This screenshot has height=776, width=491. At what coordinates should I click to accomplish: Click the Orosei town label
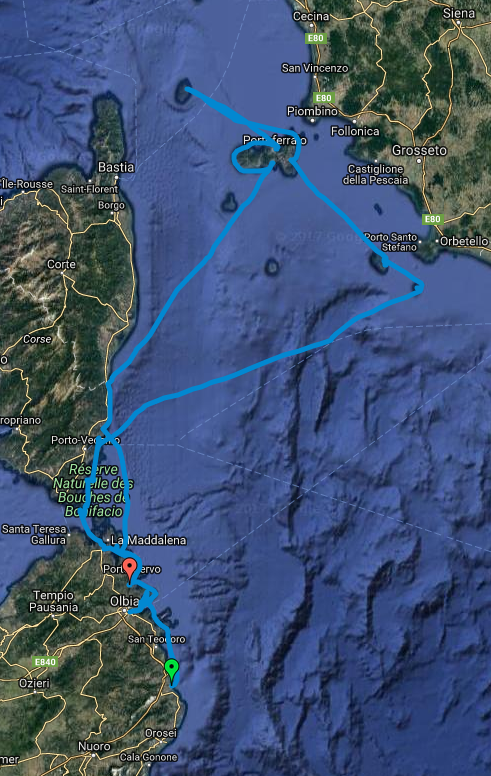click(160, 733)
